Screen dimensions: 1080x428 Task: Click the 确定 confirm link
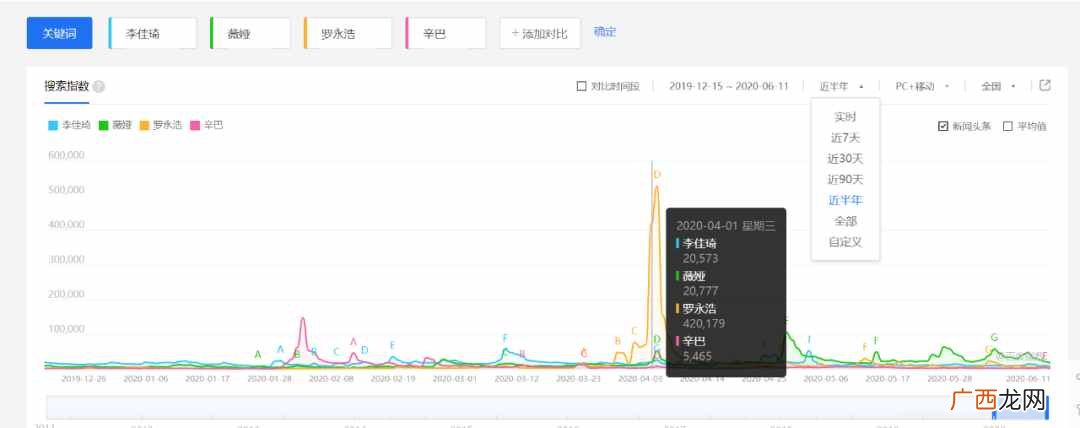(x=605, y=32)
